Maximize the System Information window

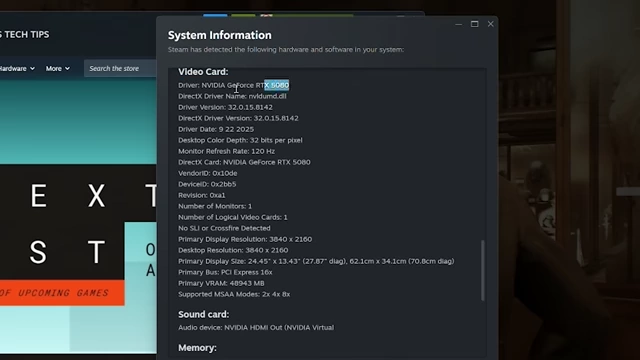474,24
